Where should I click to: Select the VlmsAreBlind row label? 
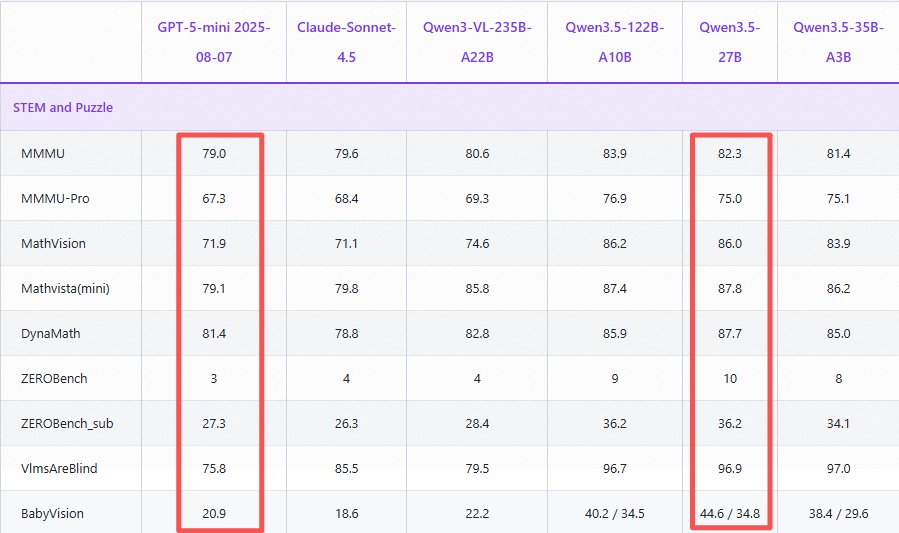coord(59,468)
